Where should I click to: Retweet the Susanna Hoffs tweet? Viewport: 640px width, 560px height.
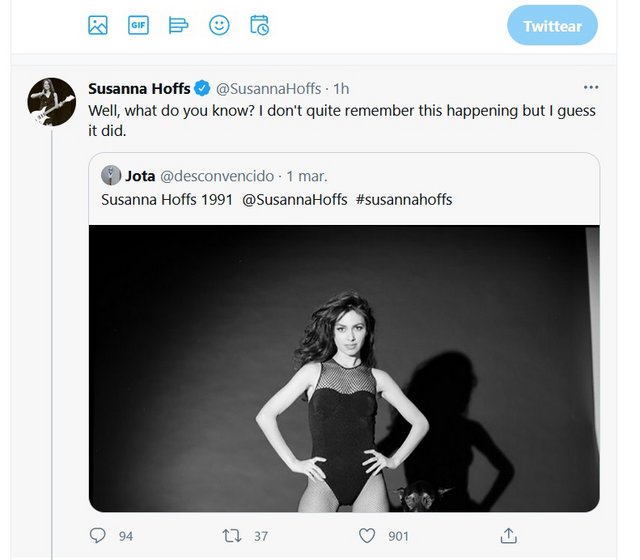(x=232, y=536)
